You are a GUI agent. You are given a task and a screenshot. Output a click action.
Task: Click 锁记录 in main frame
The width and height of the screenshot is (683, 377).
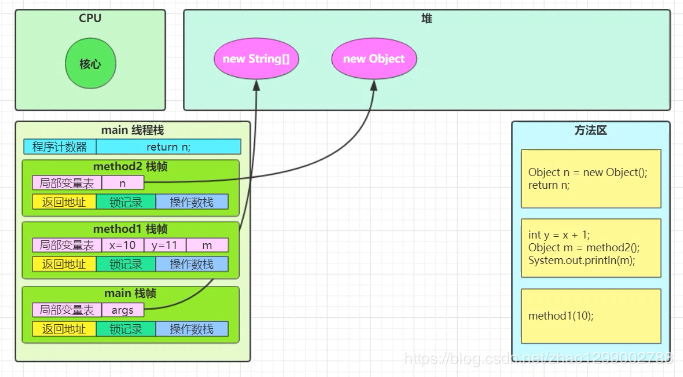(126, 329)
